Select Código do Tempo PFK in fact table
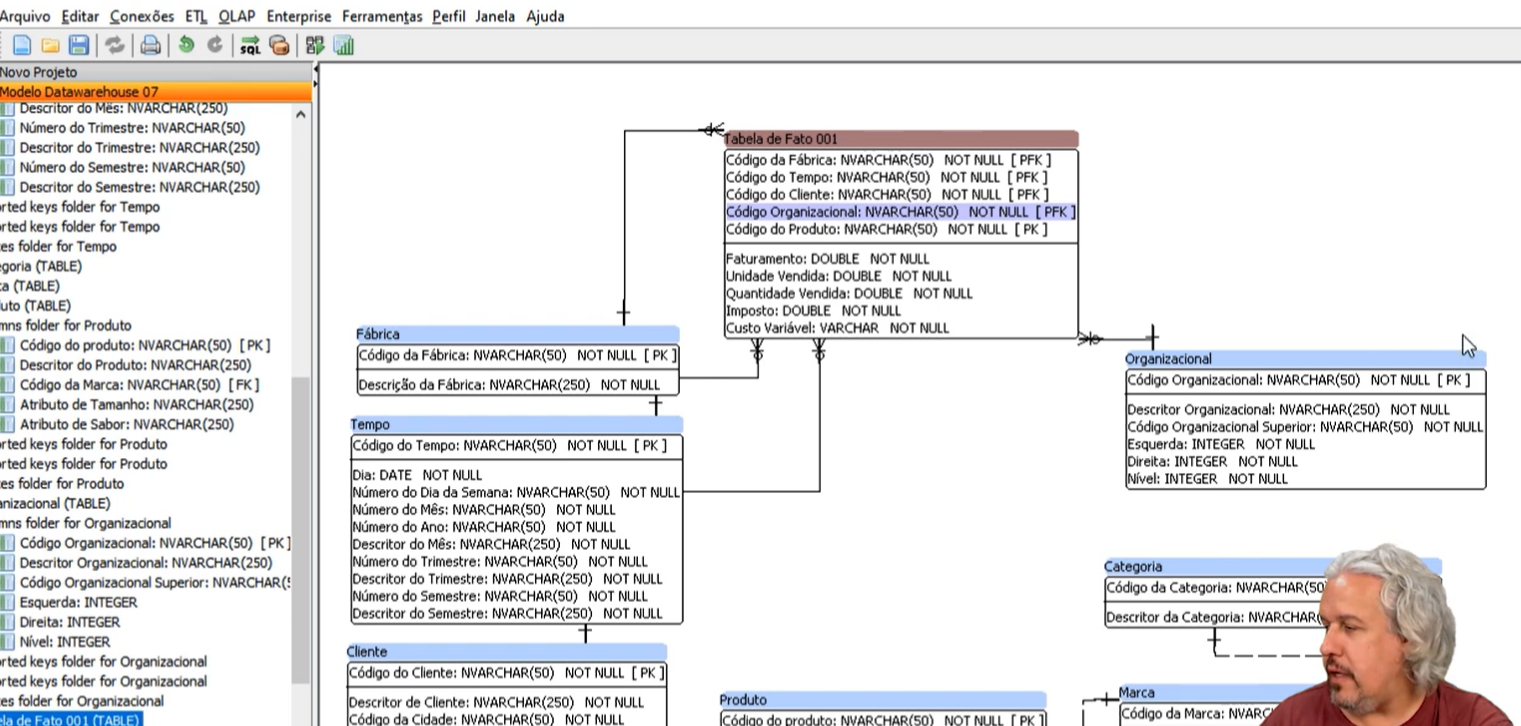This screenshot has height=726, width=1521. click(x=887, y=177)
